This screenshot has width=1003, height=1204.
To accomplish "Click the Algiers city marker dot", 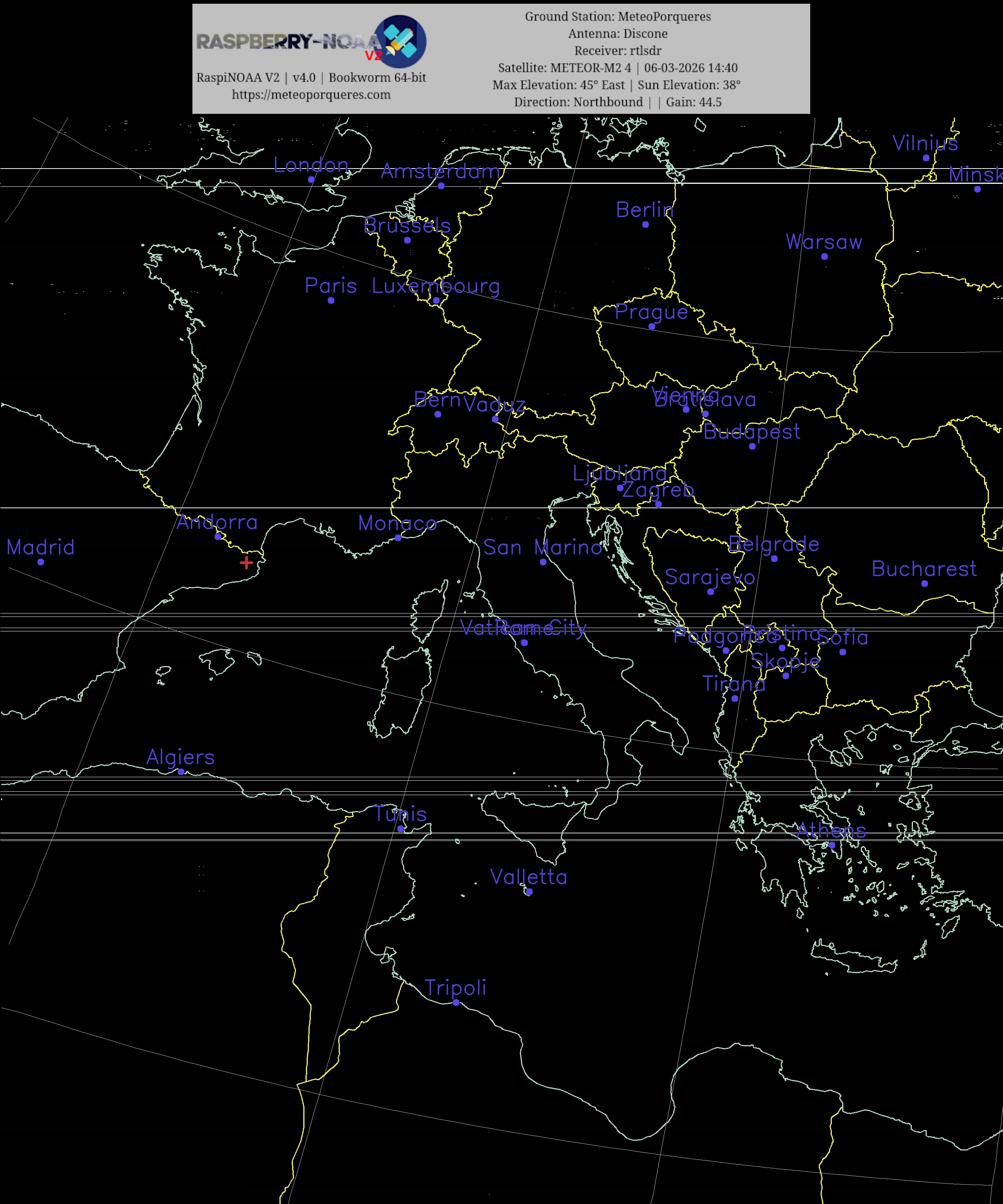I will pos(181,772).
